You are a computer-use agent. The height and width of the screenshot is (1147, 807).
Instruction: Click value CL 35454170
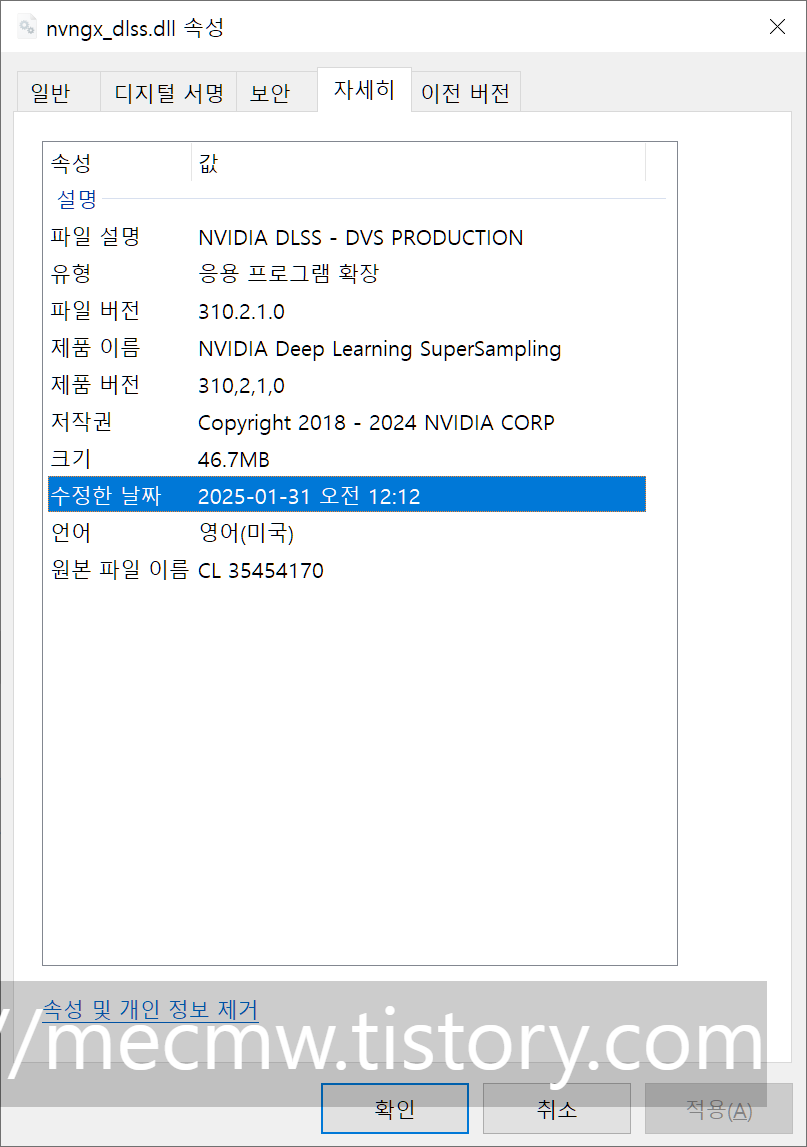[260, 571]
